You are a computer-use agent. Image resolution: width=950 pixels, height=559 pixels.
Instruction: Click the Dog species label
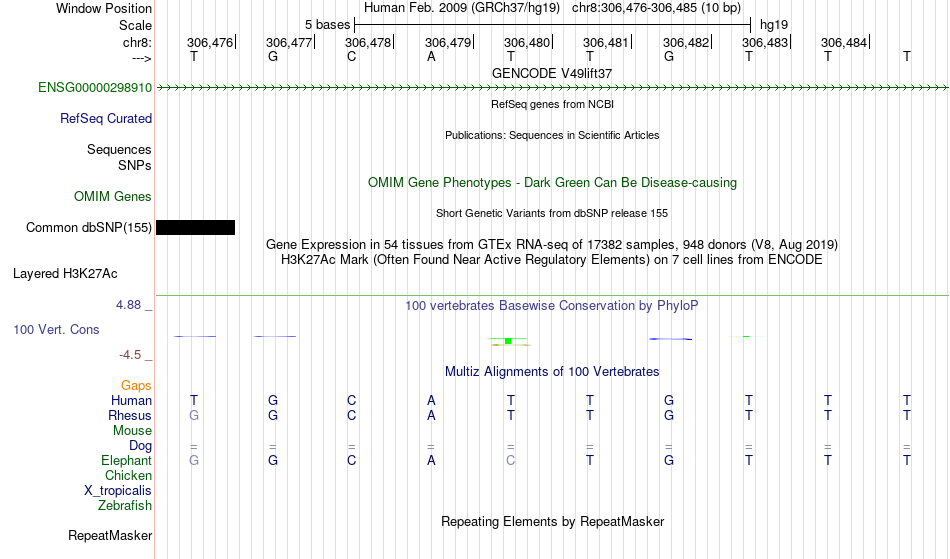point(141,446)
